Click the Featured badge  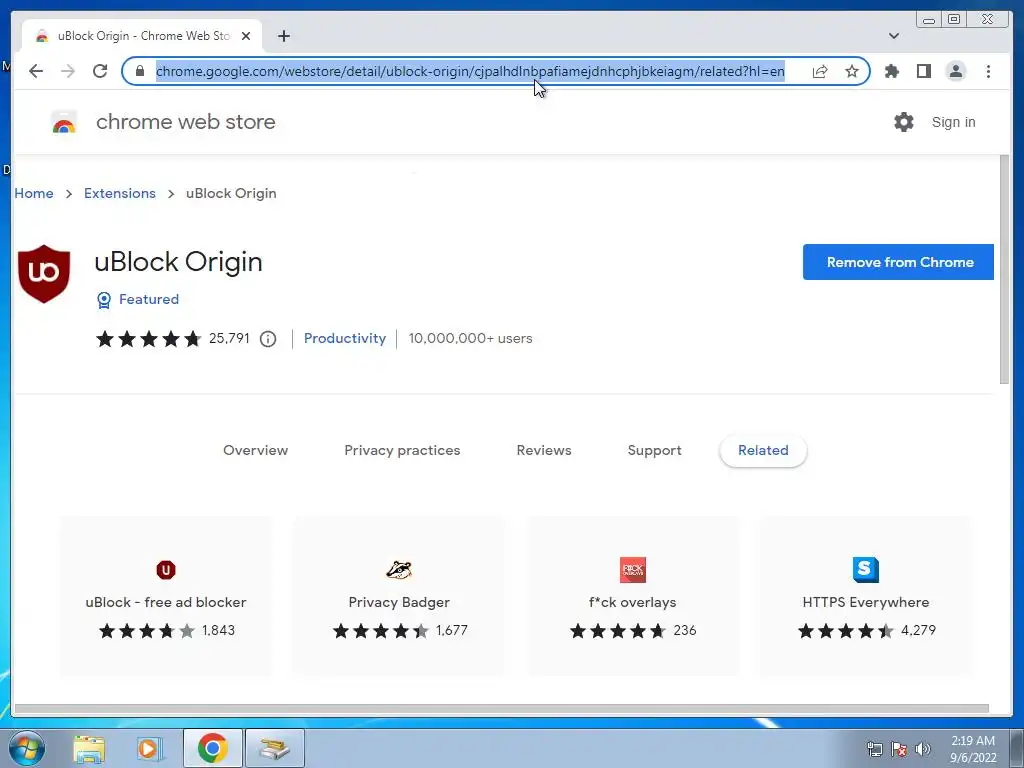(138, 299)
